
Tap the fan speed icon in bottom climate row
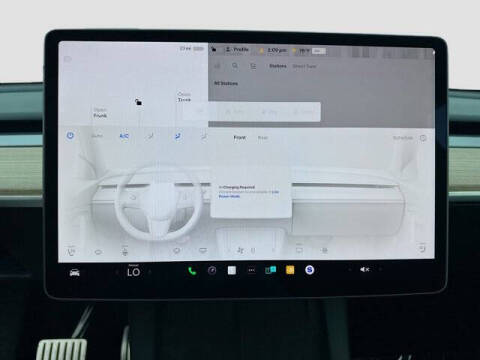[x=240, y=250]
